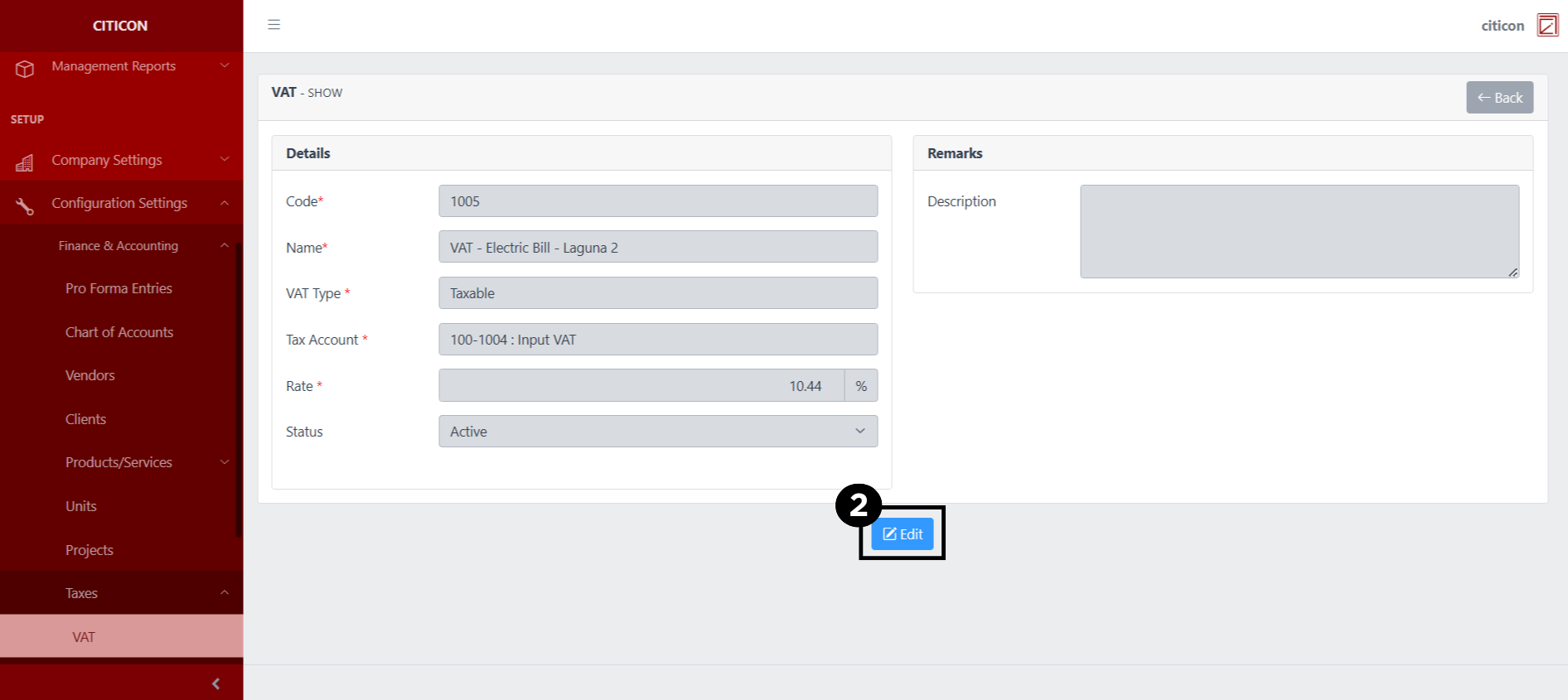This screenshot has width=1568, height=700.
Task: Click the Name input field
Action: [x=657, y=248]
